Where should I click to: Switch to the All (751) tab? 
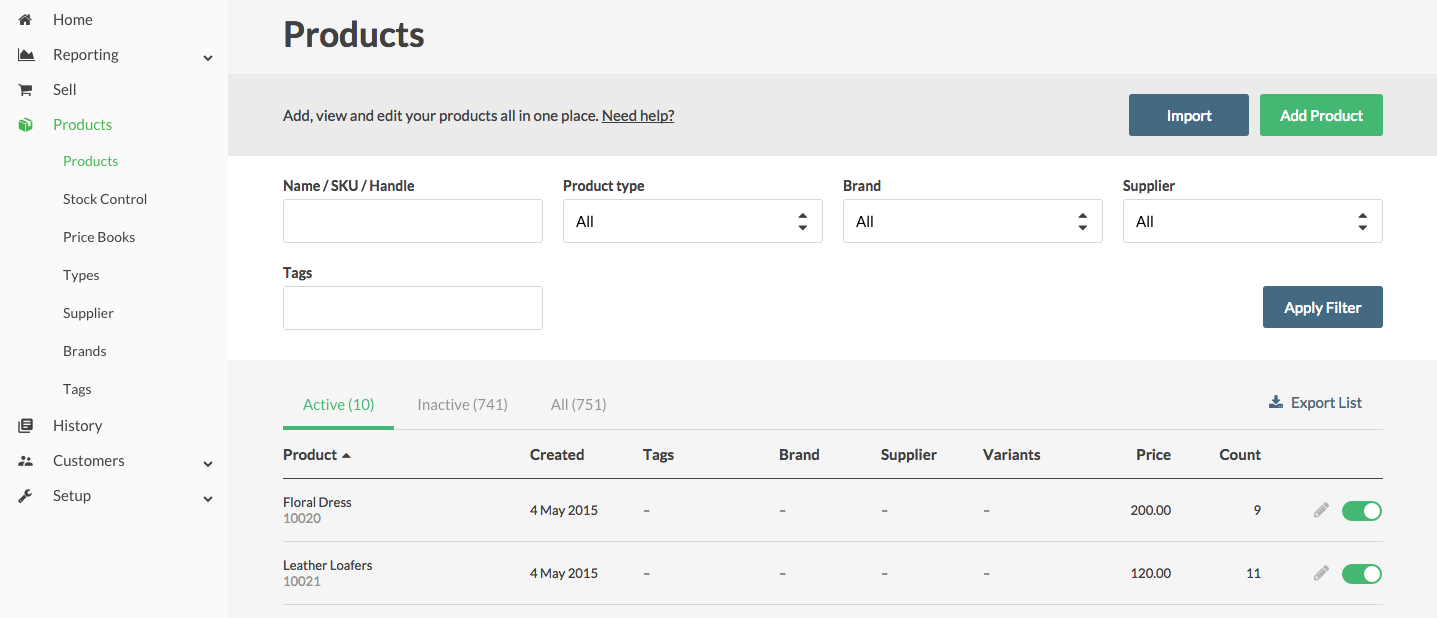tap(578, 405)
